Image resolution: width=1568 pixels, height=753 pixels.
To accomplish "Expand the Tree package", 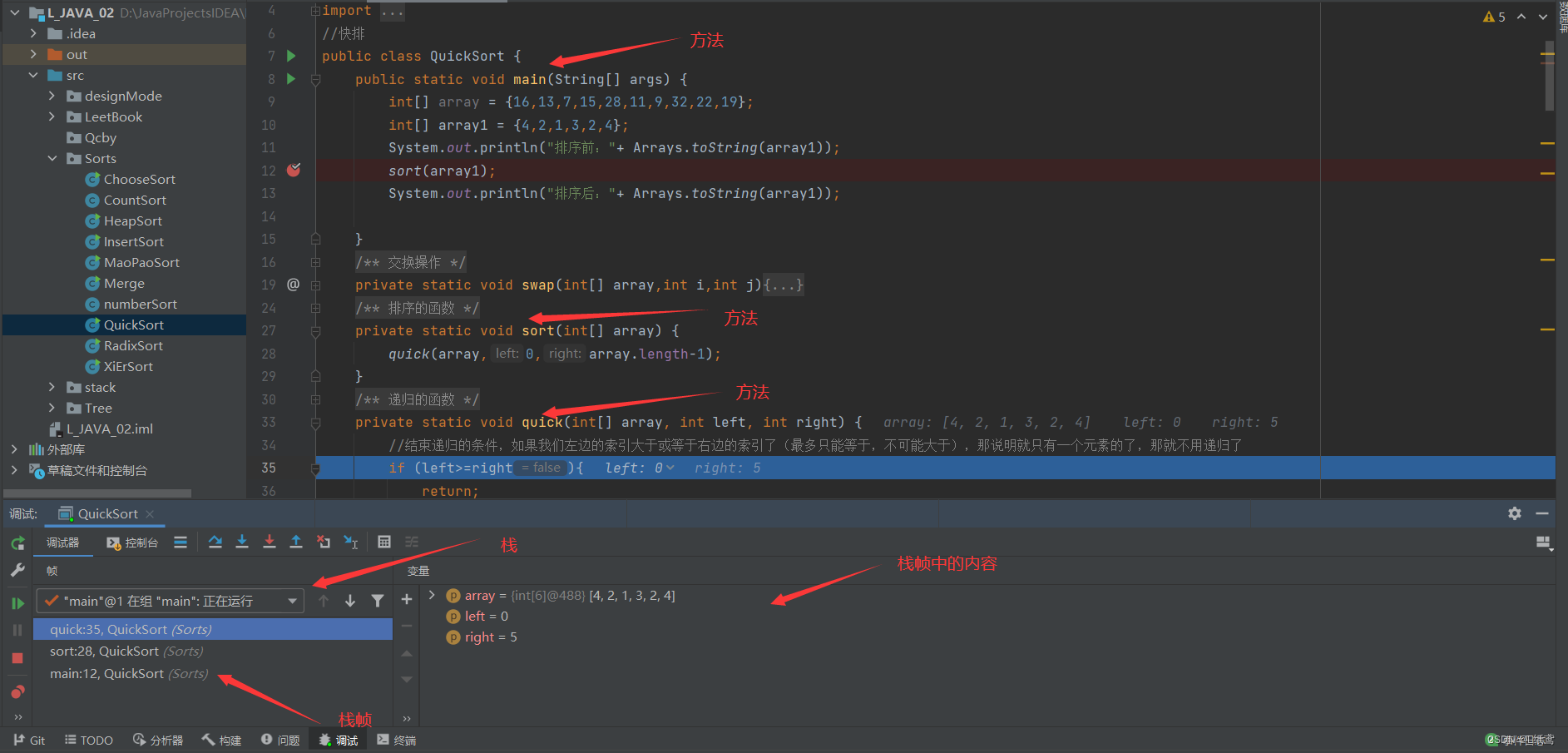I will click(x=52, y=408).
